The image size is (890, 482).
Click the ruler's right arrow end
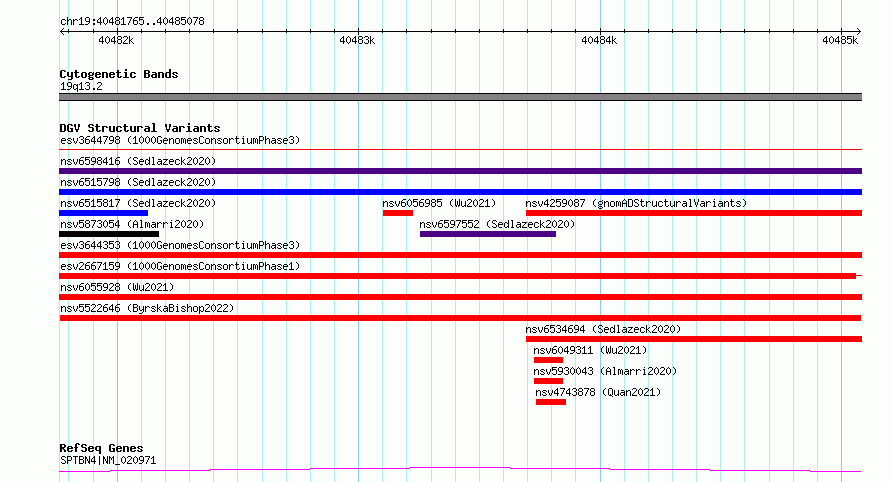click(859, 31)
